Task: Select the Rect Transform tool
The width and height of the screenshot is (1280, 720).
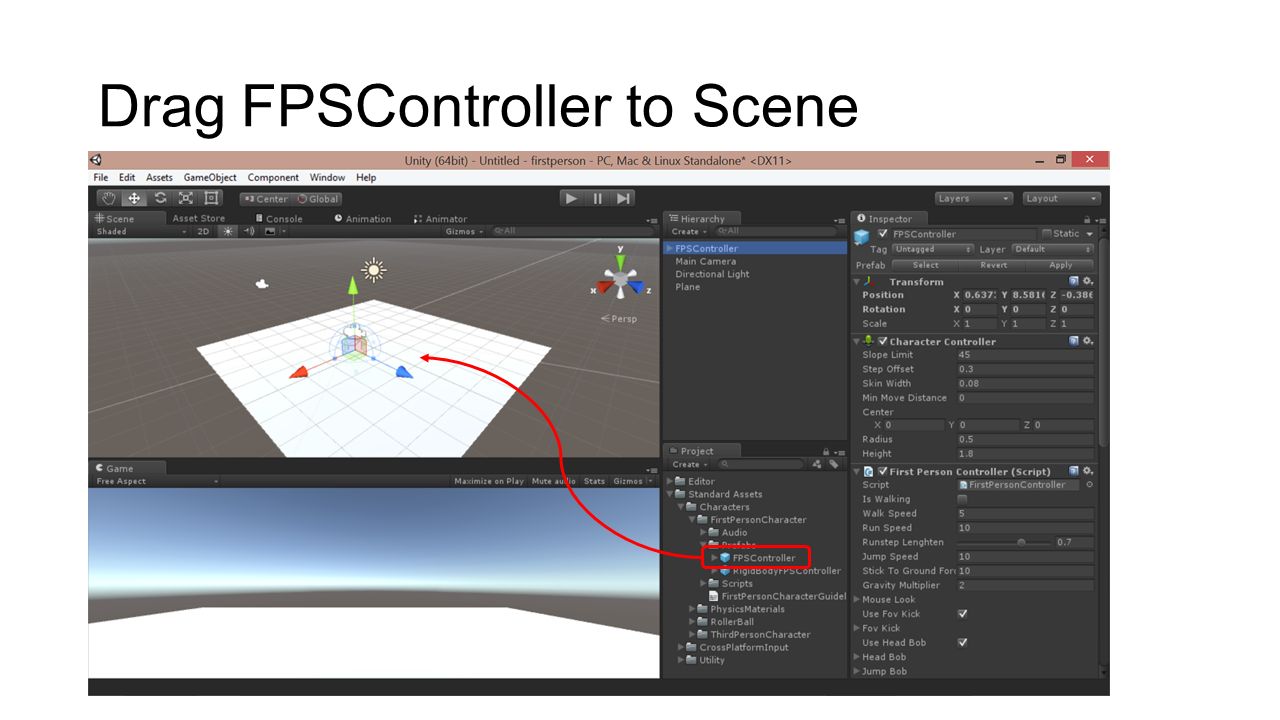Action: (x=211, y=198)
